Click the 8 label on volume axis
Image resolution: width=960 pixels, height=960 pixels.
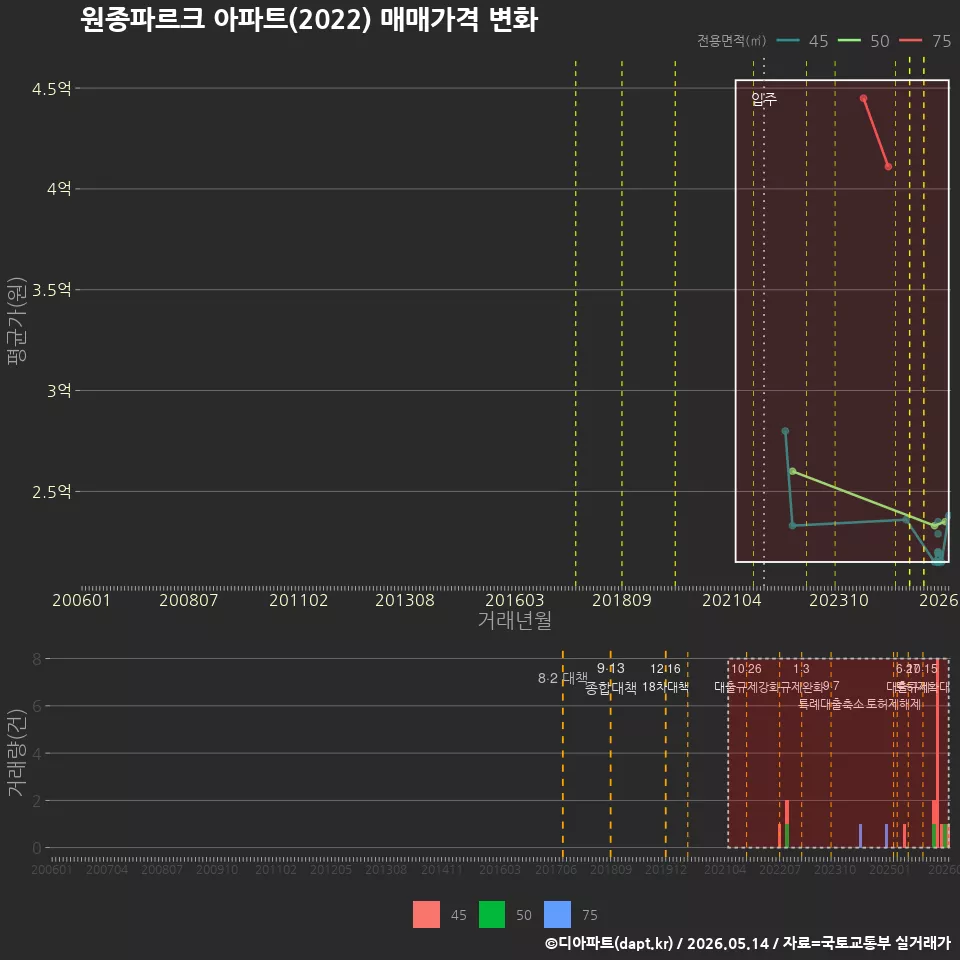coord(37,659)
